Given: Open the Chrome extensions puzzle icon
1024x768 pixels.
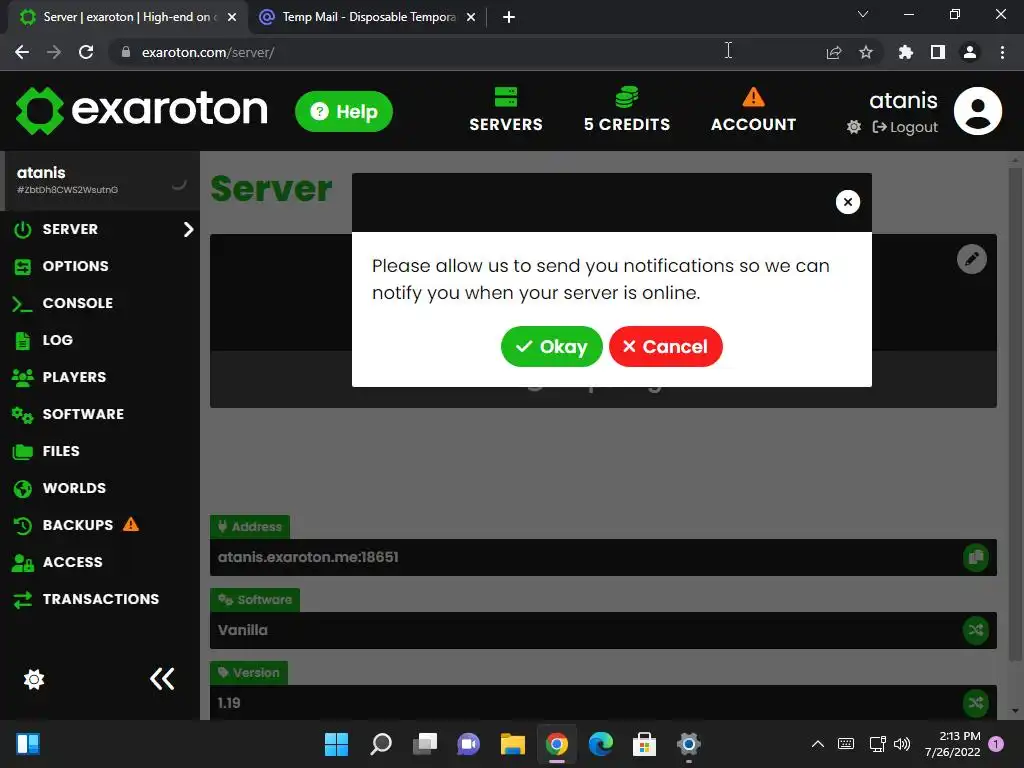Looking at the screenshot, I should click(x=905, y=52).
